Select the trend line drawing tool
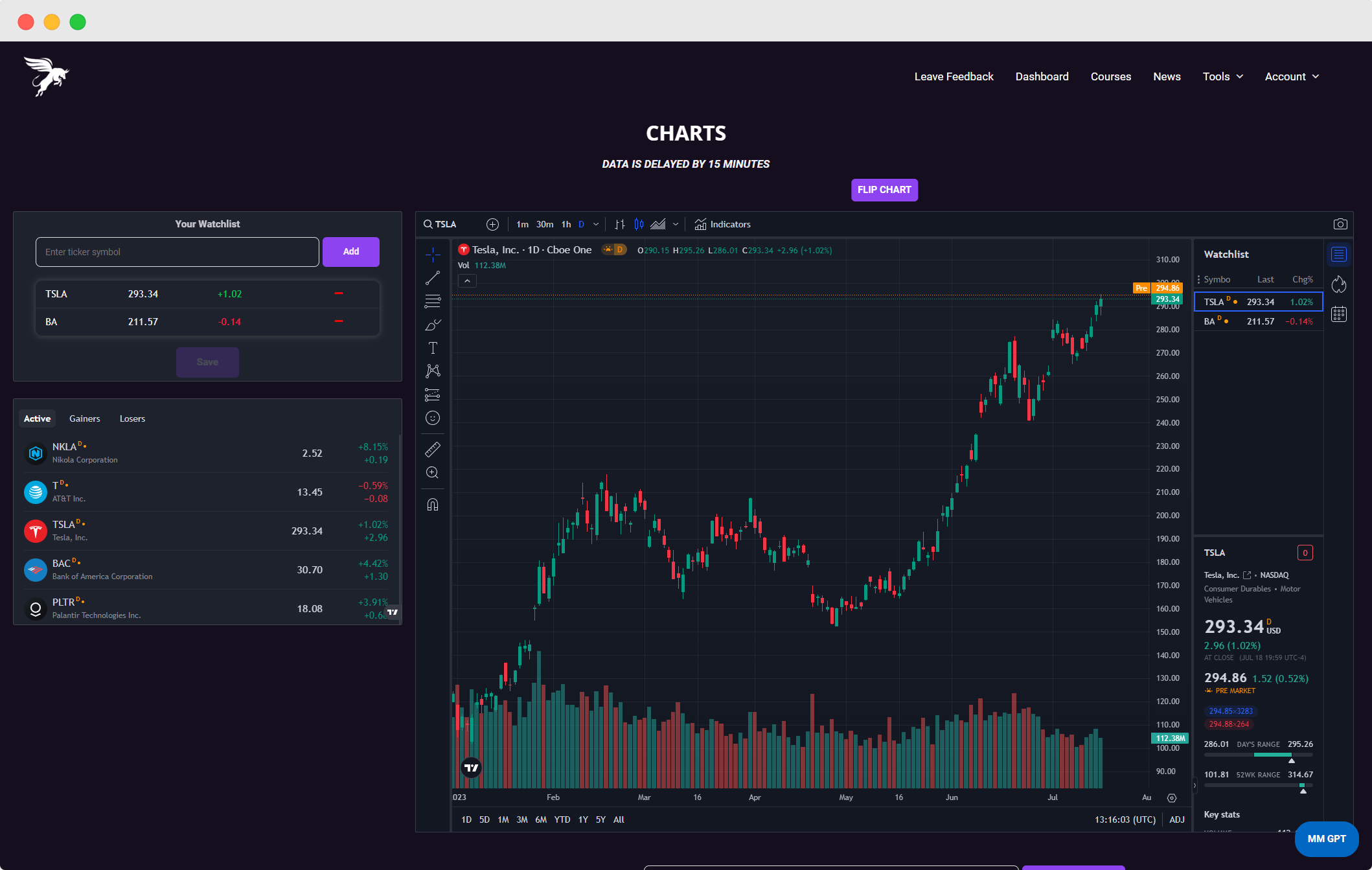 (x=433, y=278)
